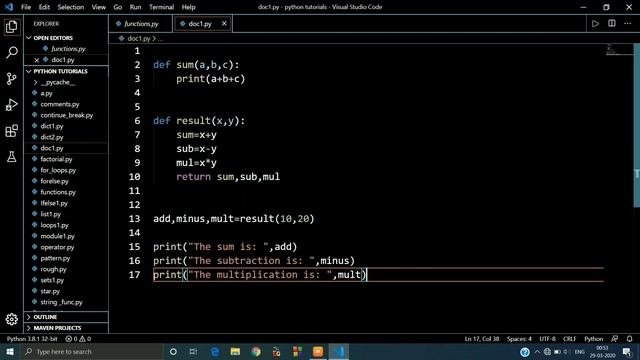The image size is (640, 360).
Task: Open the Test flask view
Action: point(11,156)
